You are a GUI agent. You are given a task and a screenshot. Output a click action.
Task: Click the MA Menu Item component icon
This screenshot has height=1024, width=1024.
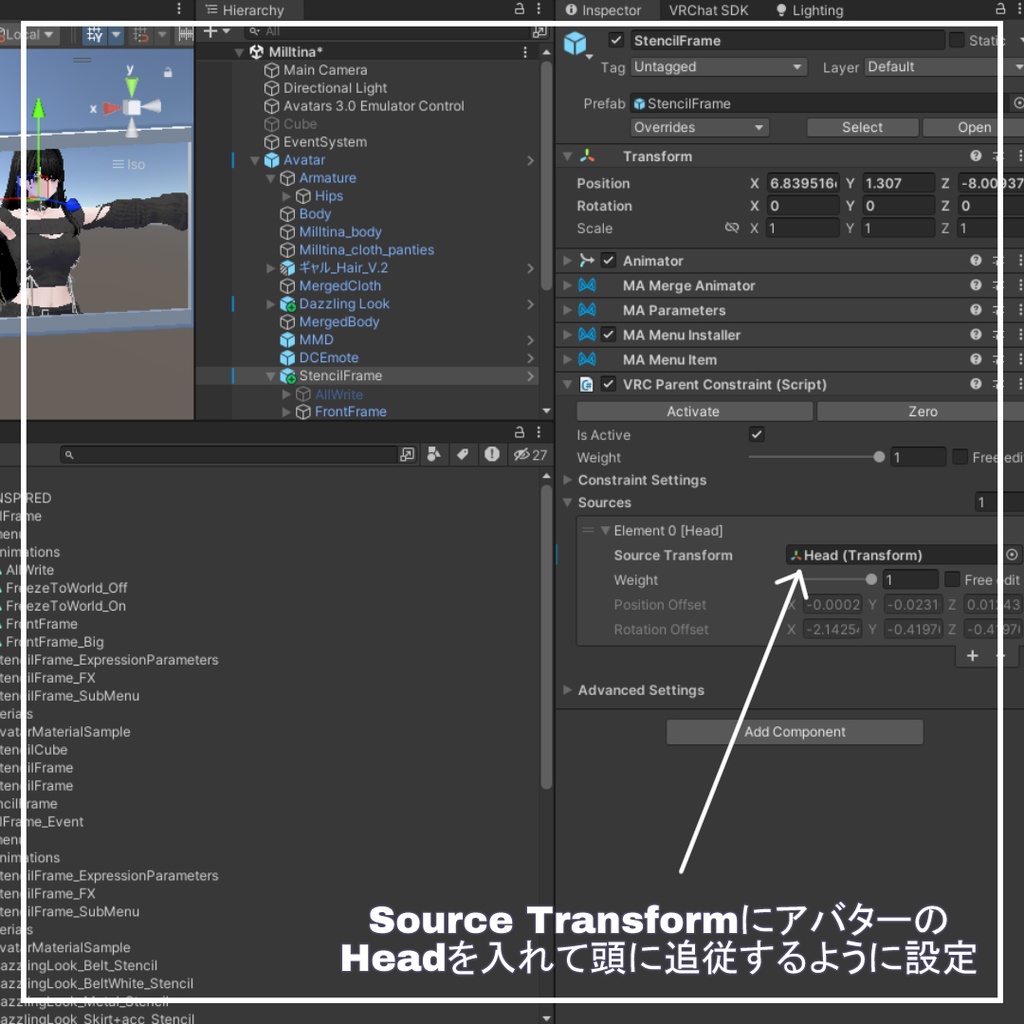(587, 360)
